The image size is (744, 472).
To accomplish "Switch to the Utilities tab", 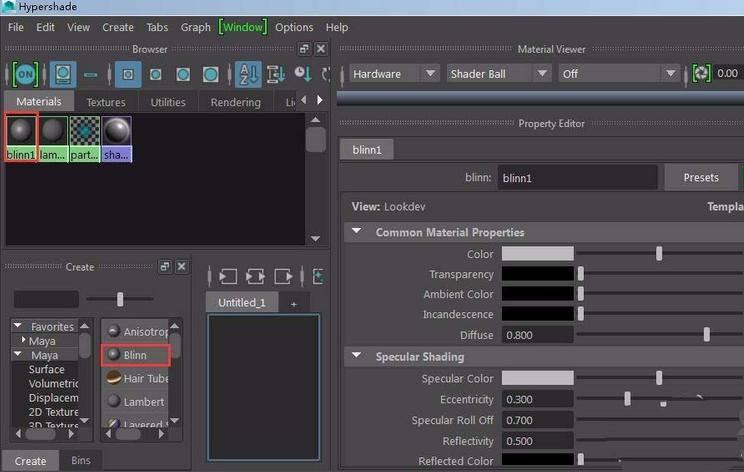I will pos(168,102).
